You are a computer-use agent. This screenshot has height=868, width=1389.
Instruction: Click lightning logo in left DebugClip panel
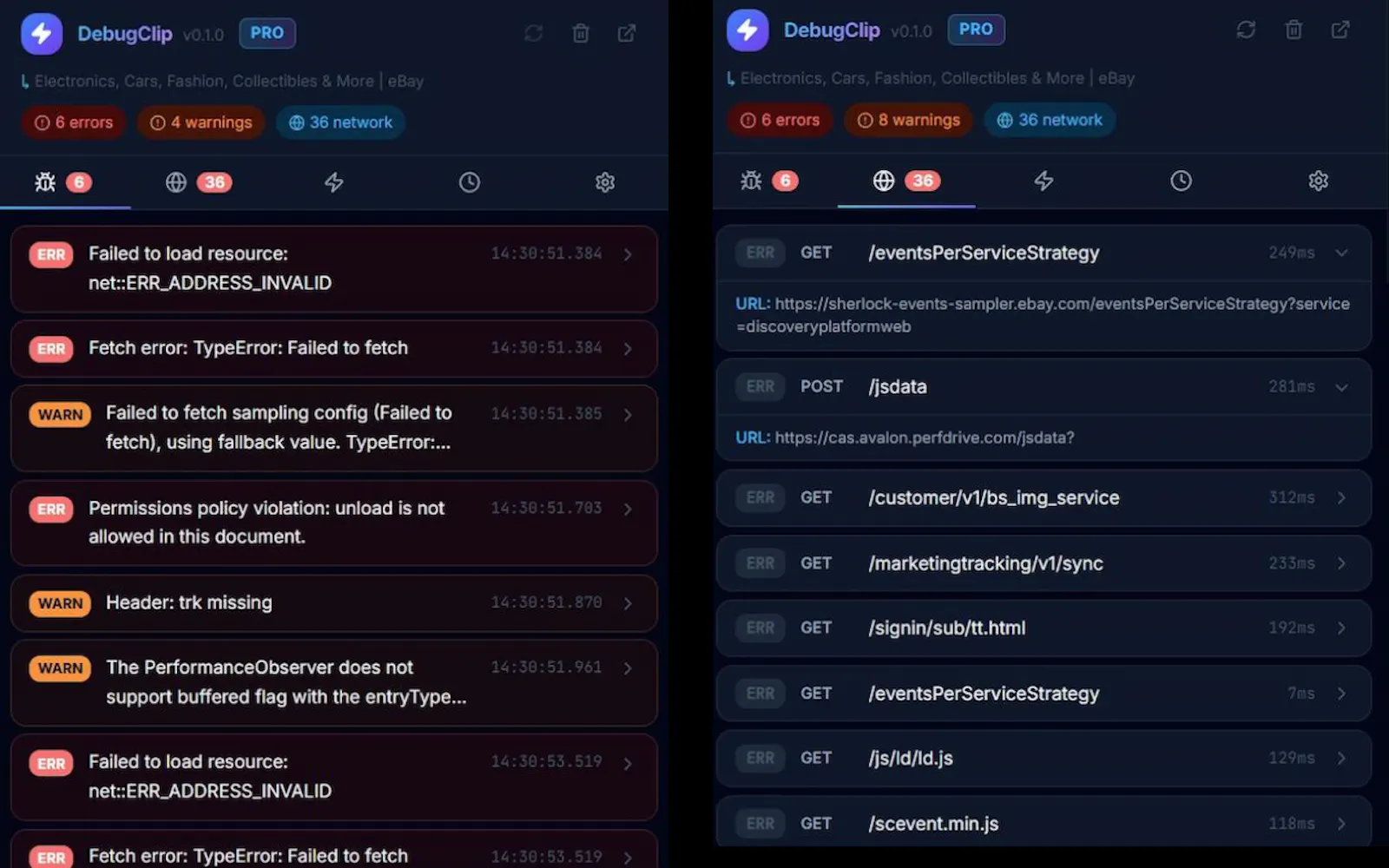42,34
